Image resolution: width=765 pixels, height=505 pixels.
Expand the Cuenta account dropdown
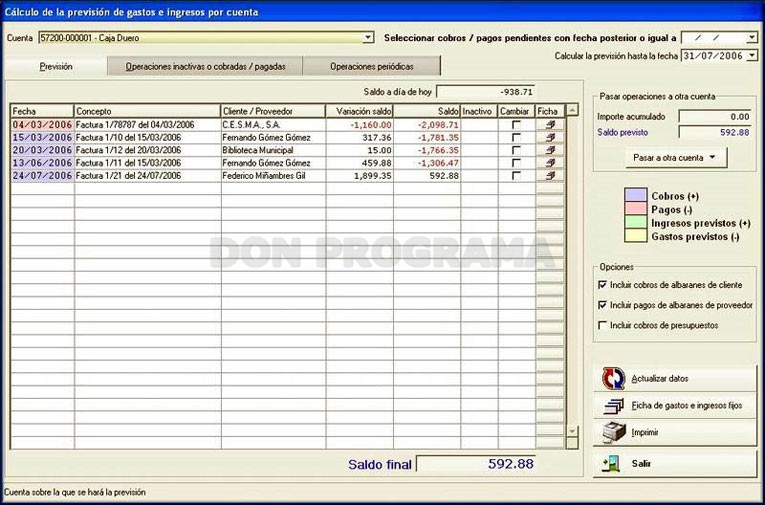pyautogui.click(x=368, y=38)
